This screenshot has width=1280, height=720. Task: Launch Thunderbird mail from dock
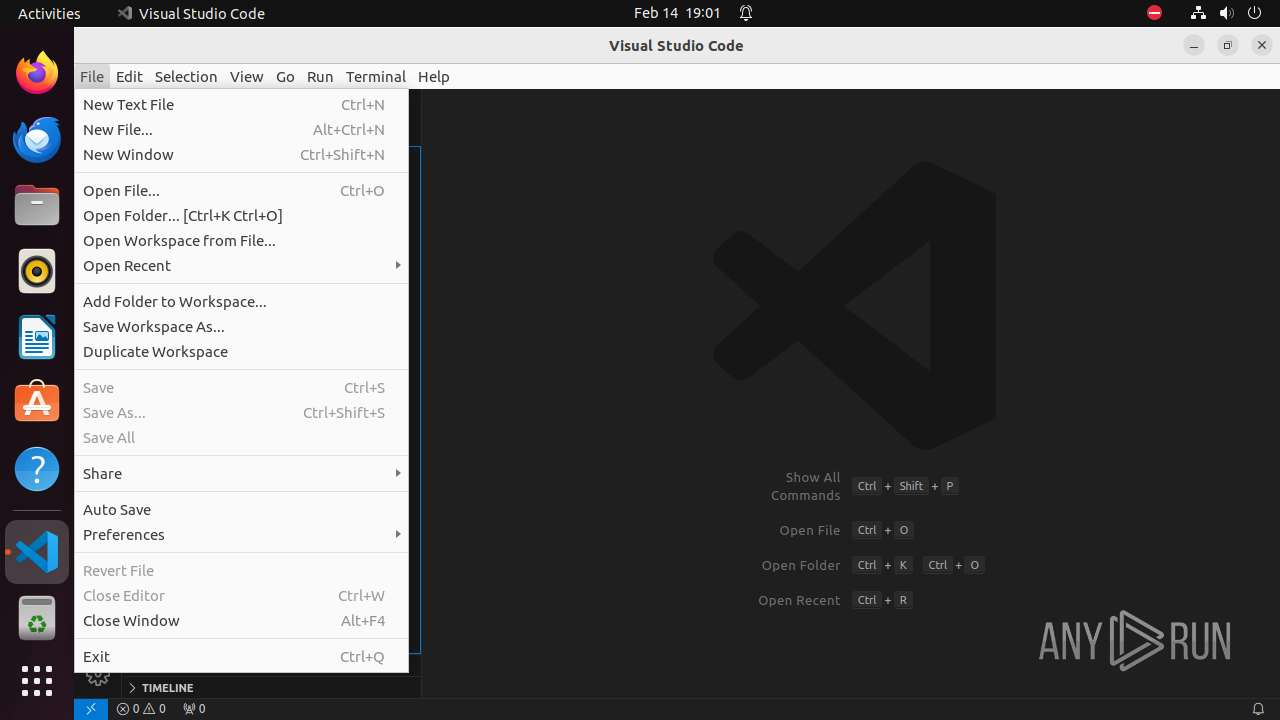(x=37, y=140)
